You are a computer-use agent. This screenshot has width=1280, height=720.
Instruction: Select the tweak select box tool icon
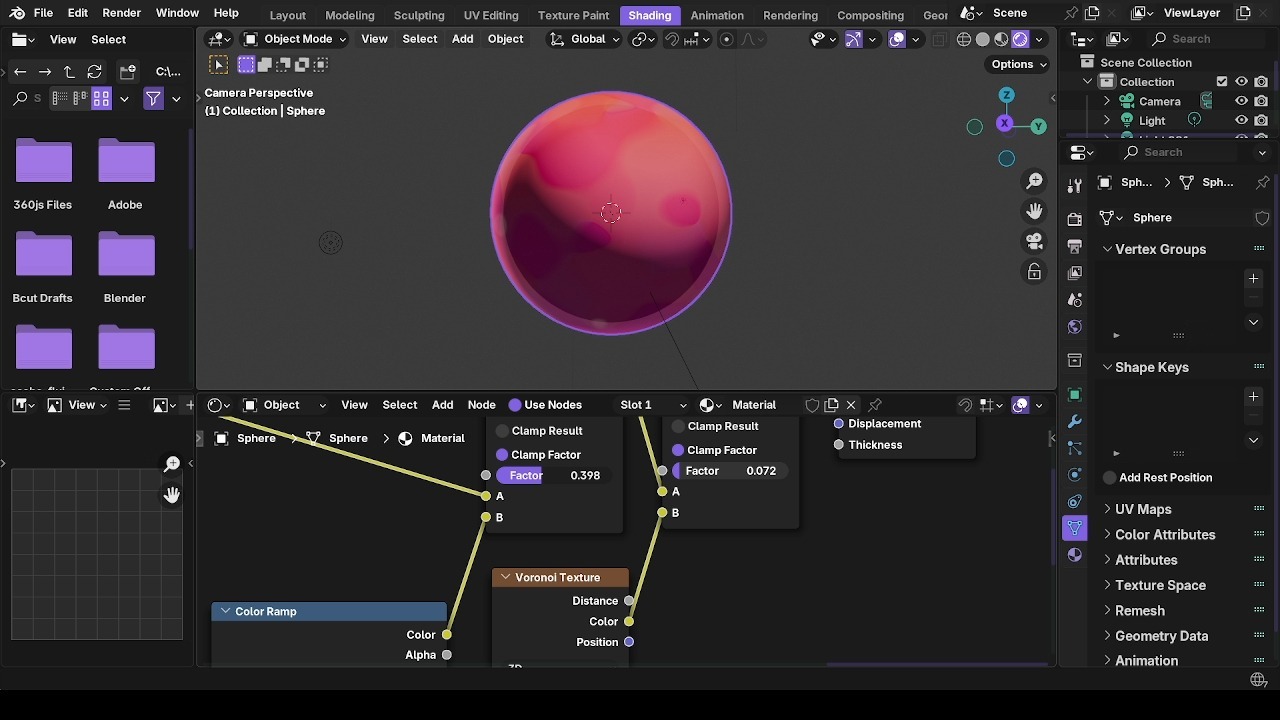(219, 64)
